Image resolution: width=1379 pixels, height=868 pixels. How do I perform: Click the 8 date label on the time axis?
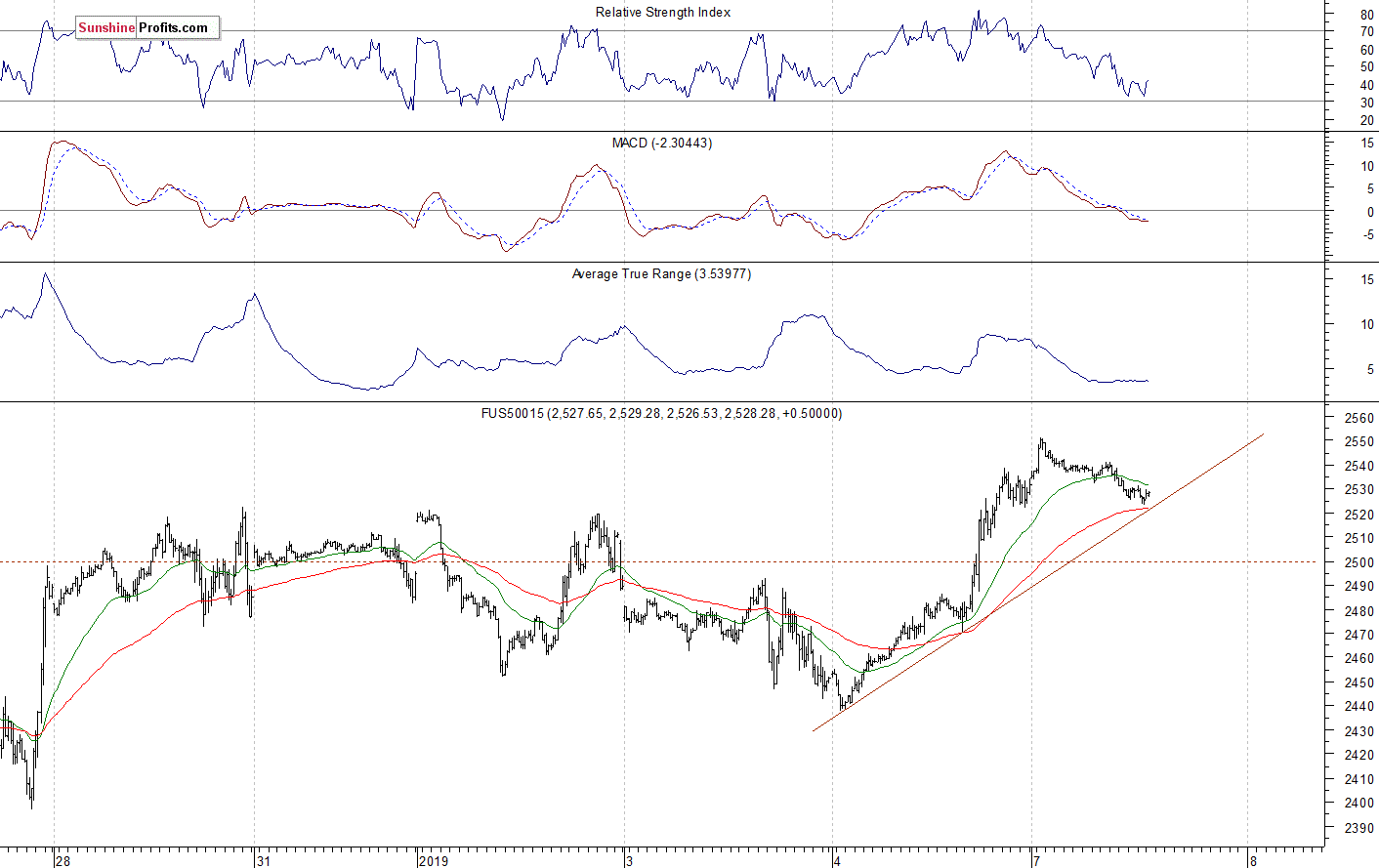tap(1253, 861)
